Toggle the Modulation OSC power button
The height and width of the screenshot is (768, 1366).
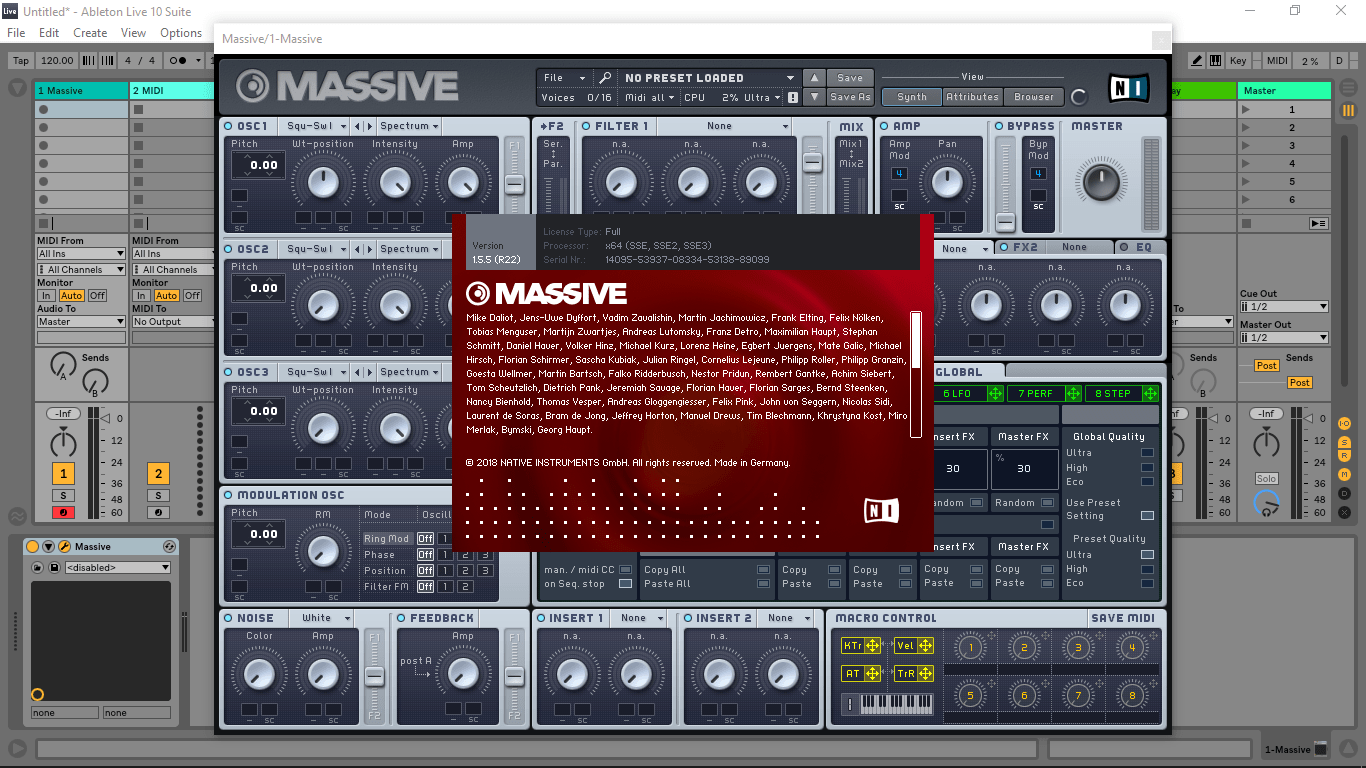click(x=229, y=495)
